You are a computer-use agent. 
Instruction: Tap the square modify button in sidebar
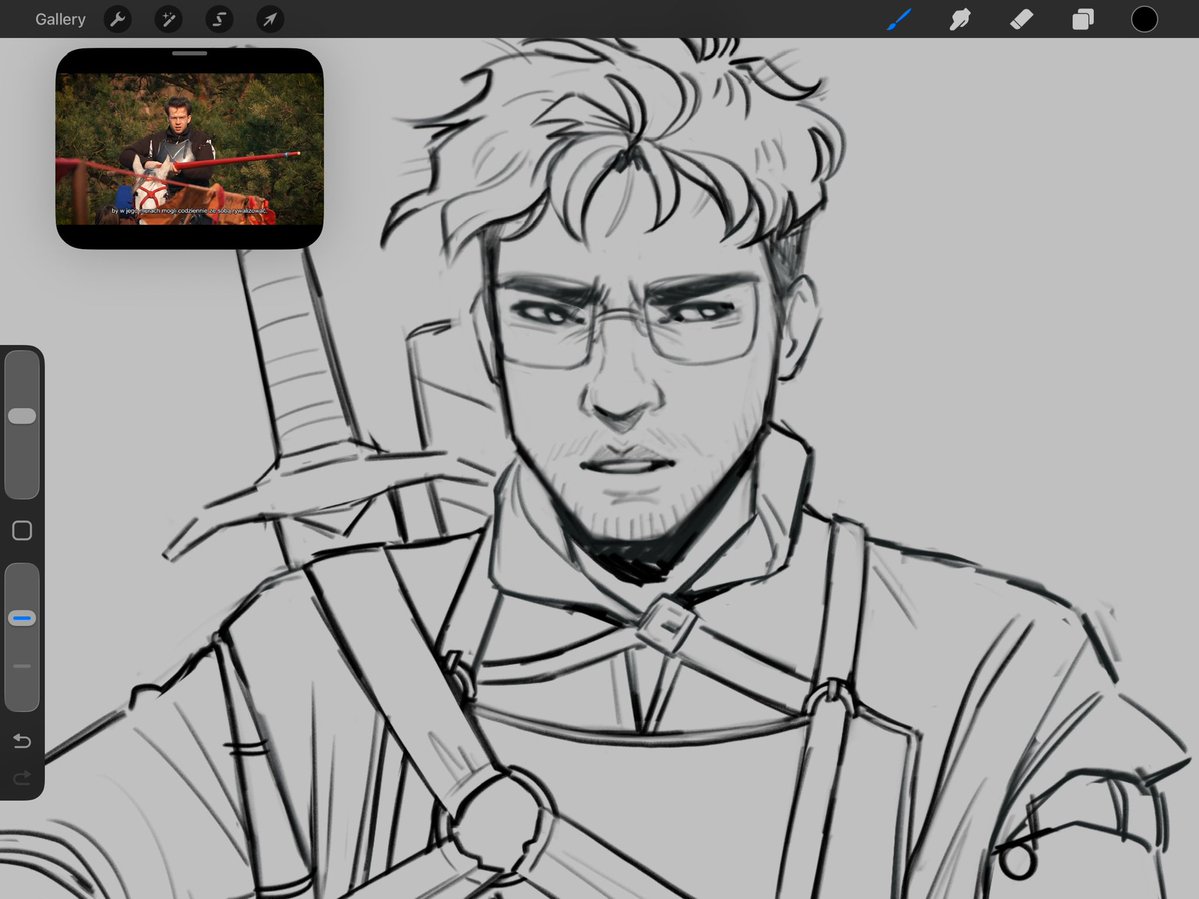coord(22,531)
